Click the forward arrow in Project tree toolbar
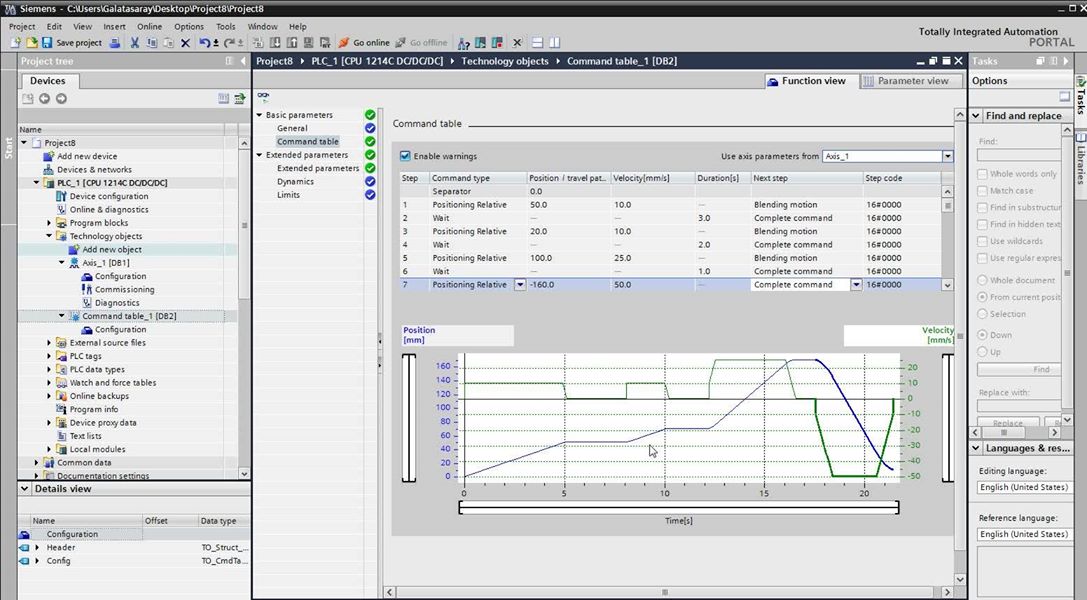This screenshot has width=1087, height=600. pos(61,99)
